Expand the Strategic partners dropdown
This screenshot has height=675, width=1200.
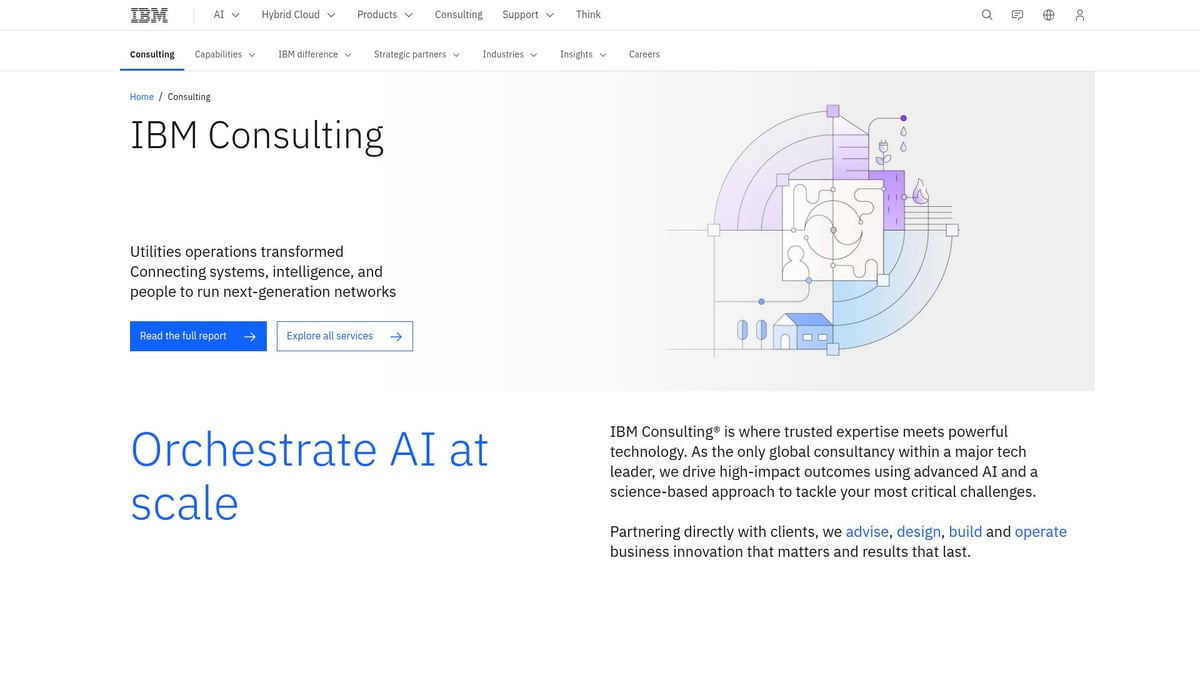417,54
